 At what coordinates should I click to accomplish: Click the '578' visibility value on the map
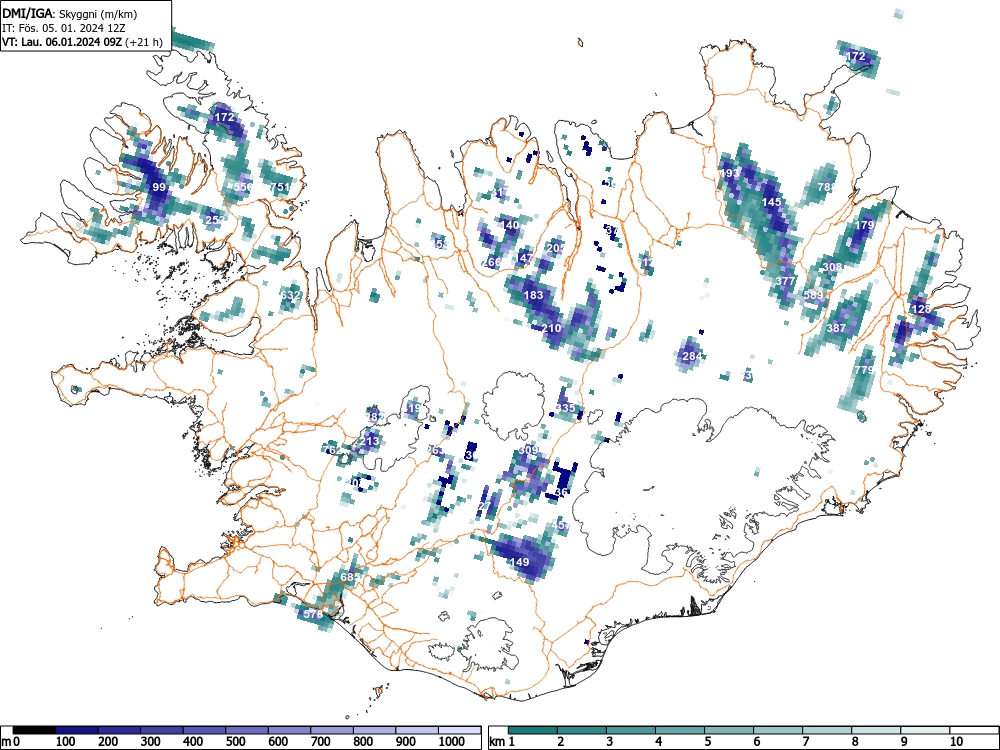(313, 614)
